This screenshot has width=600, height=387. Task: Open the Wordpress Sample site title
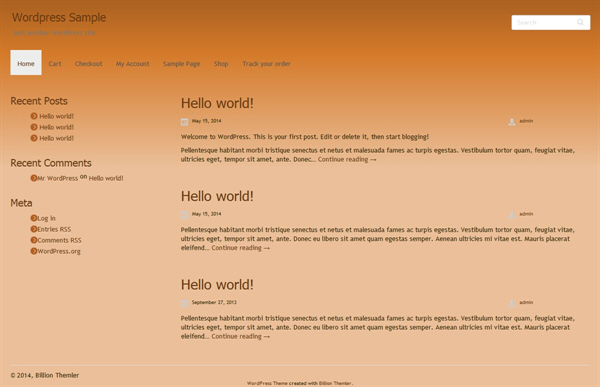(59, 18)
